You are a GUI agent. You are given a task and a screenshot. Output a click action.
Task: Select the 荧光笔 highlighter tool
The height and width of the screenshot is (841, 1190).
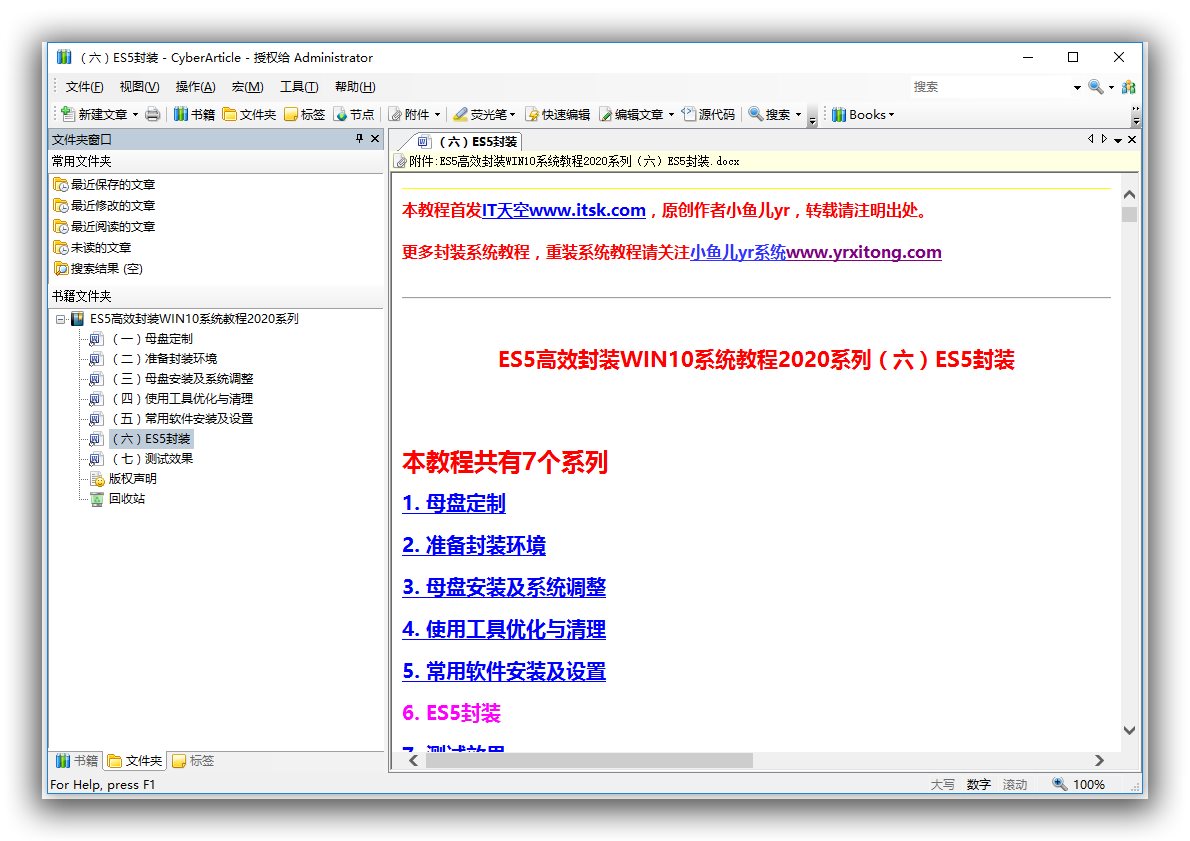coord(480,114)
